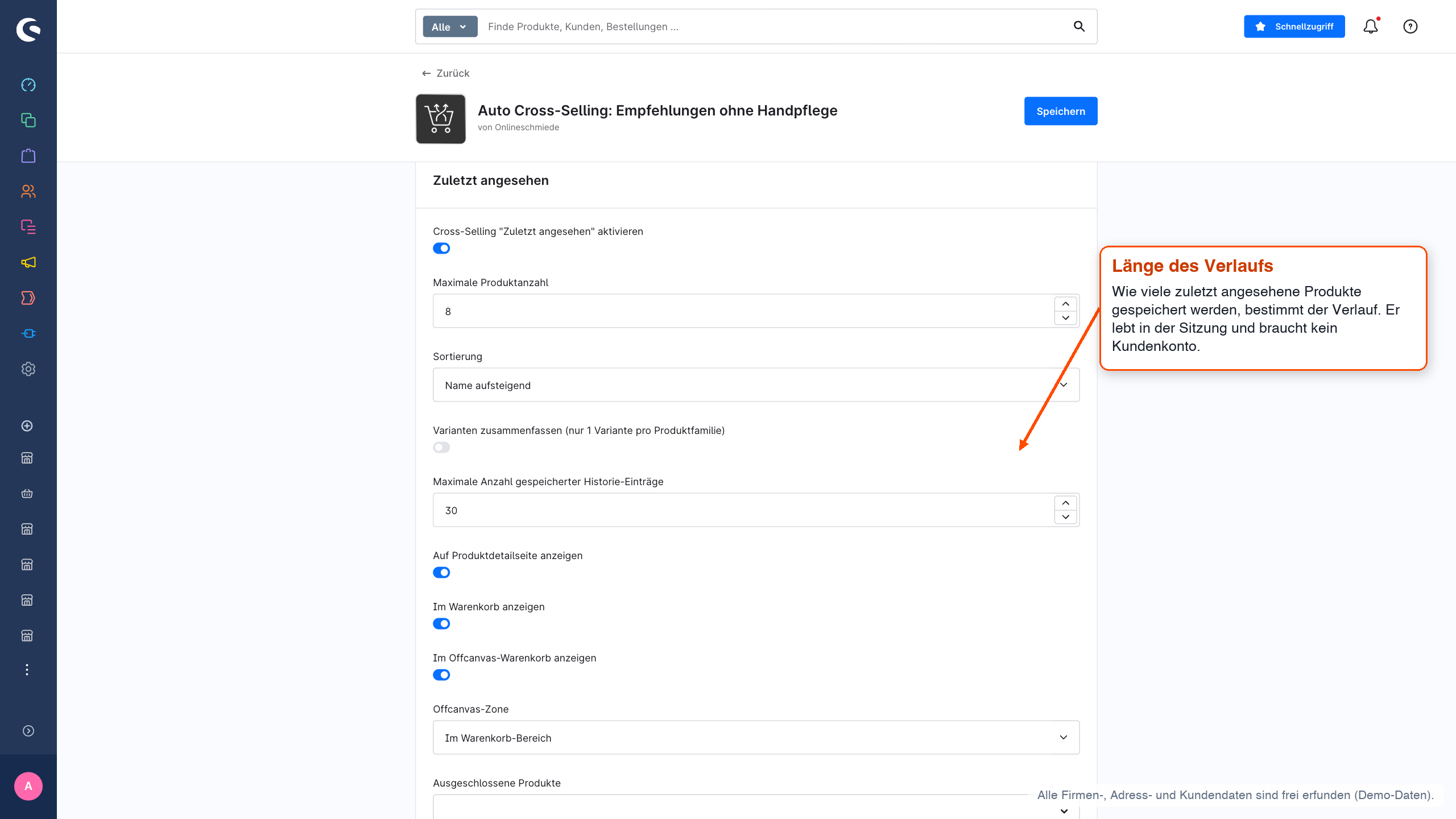Open the basket sales channel icon

[x=27, y=494]
